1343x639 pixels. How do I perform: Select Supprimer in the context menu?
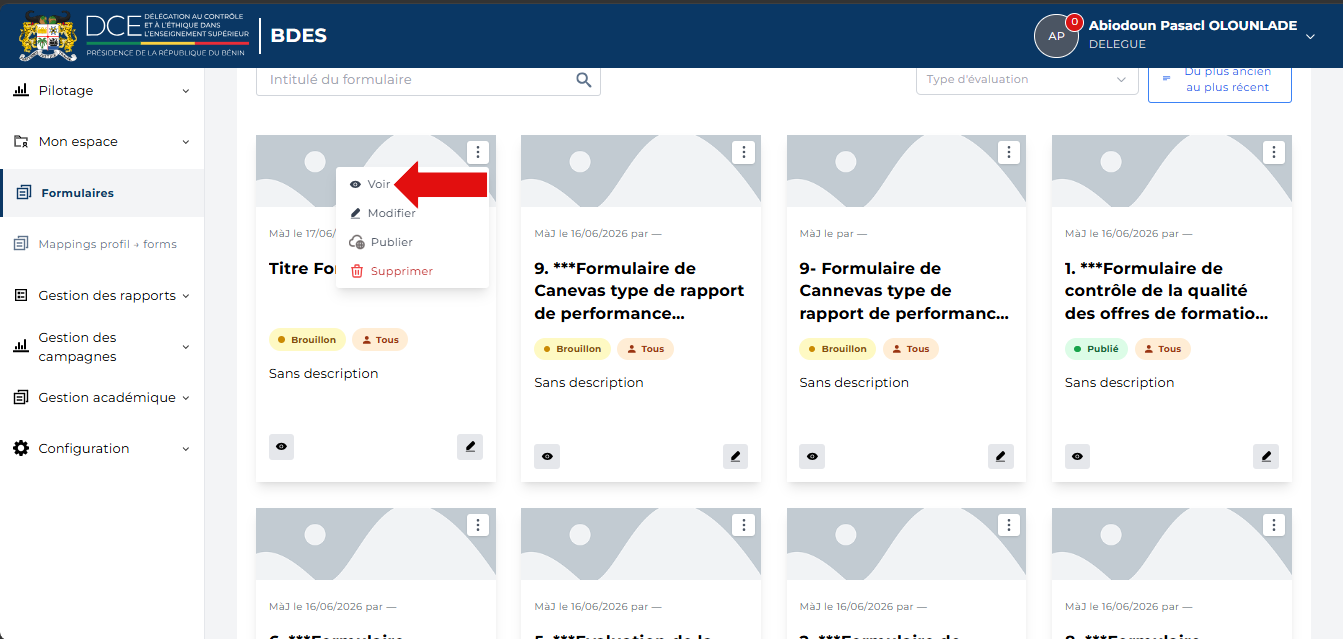coord(412,271)
